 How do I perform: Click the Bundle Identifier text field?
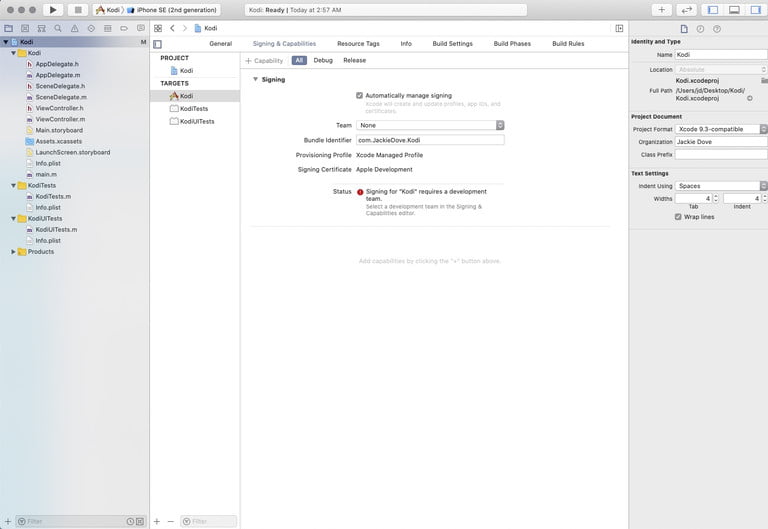point(430,140)
